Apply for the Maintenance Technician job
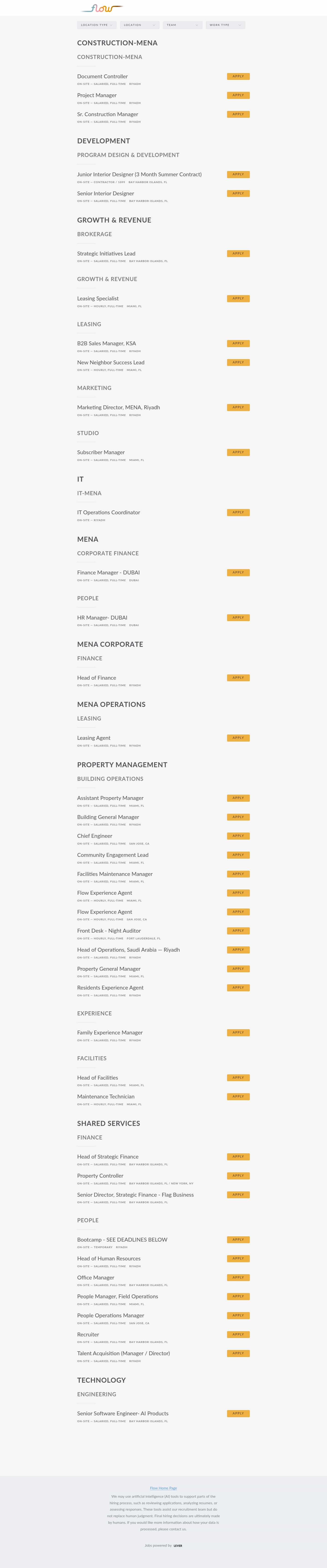Viewport: 327px width, 1568px height. click(238, 1096)
